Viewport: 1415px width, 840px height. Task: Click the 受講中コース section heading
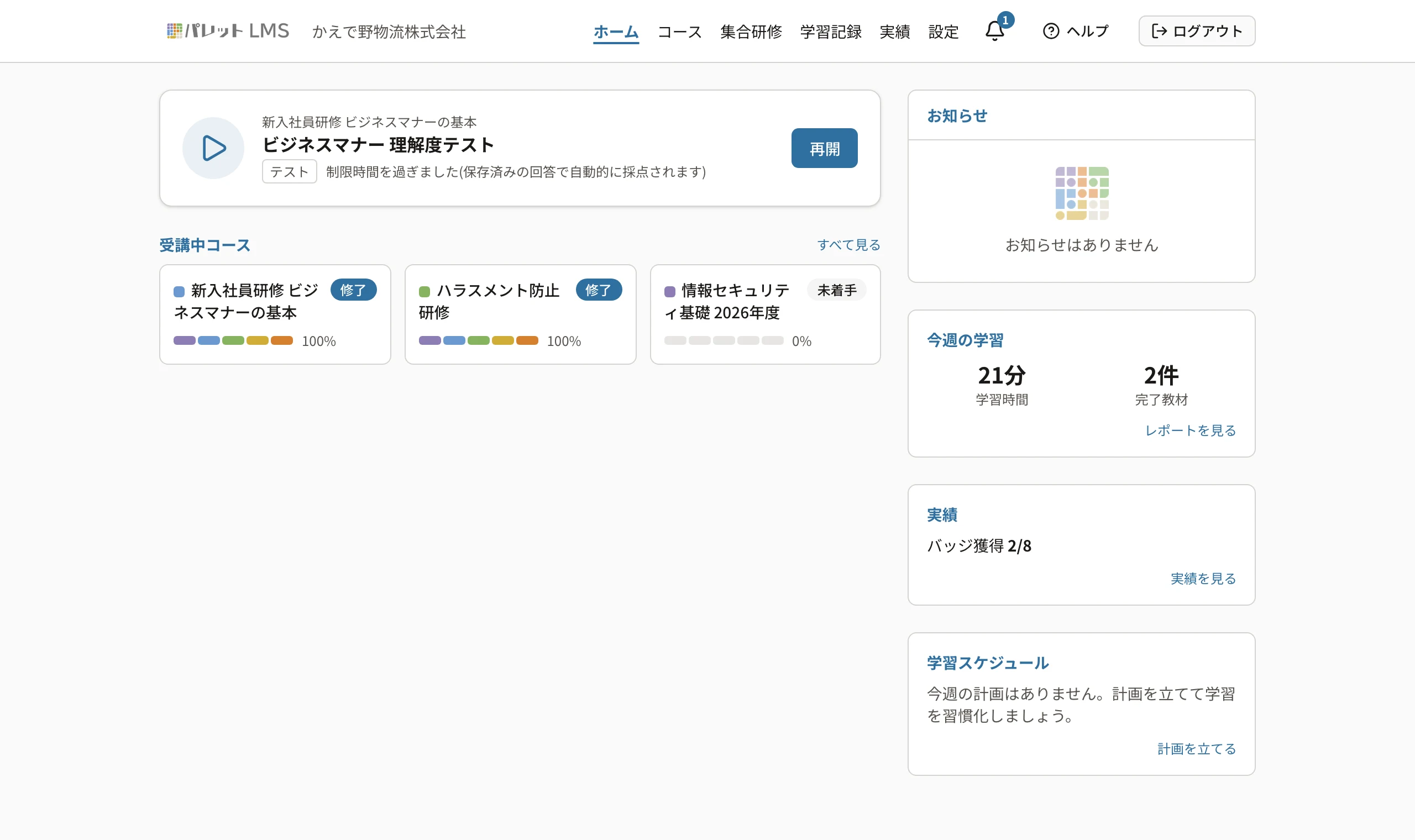tap(205, 245)
